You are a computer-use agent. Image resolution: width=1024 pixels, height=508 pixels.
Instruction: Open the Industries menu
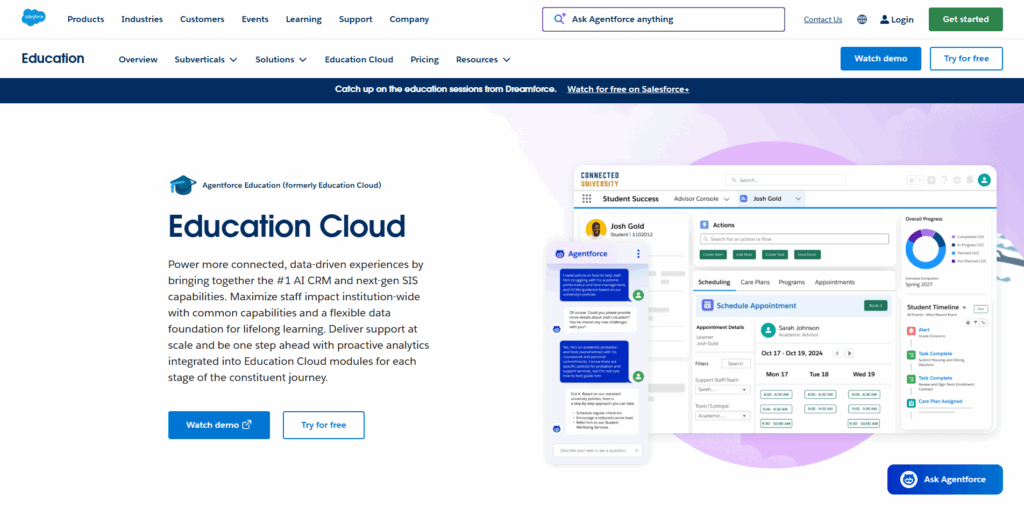click(142, 20)
